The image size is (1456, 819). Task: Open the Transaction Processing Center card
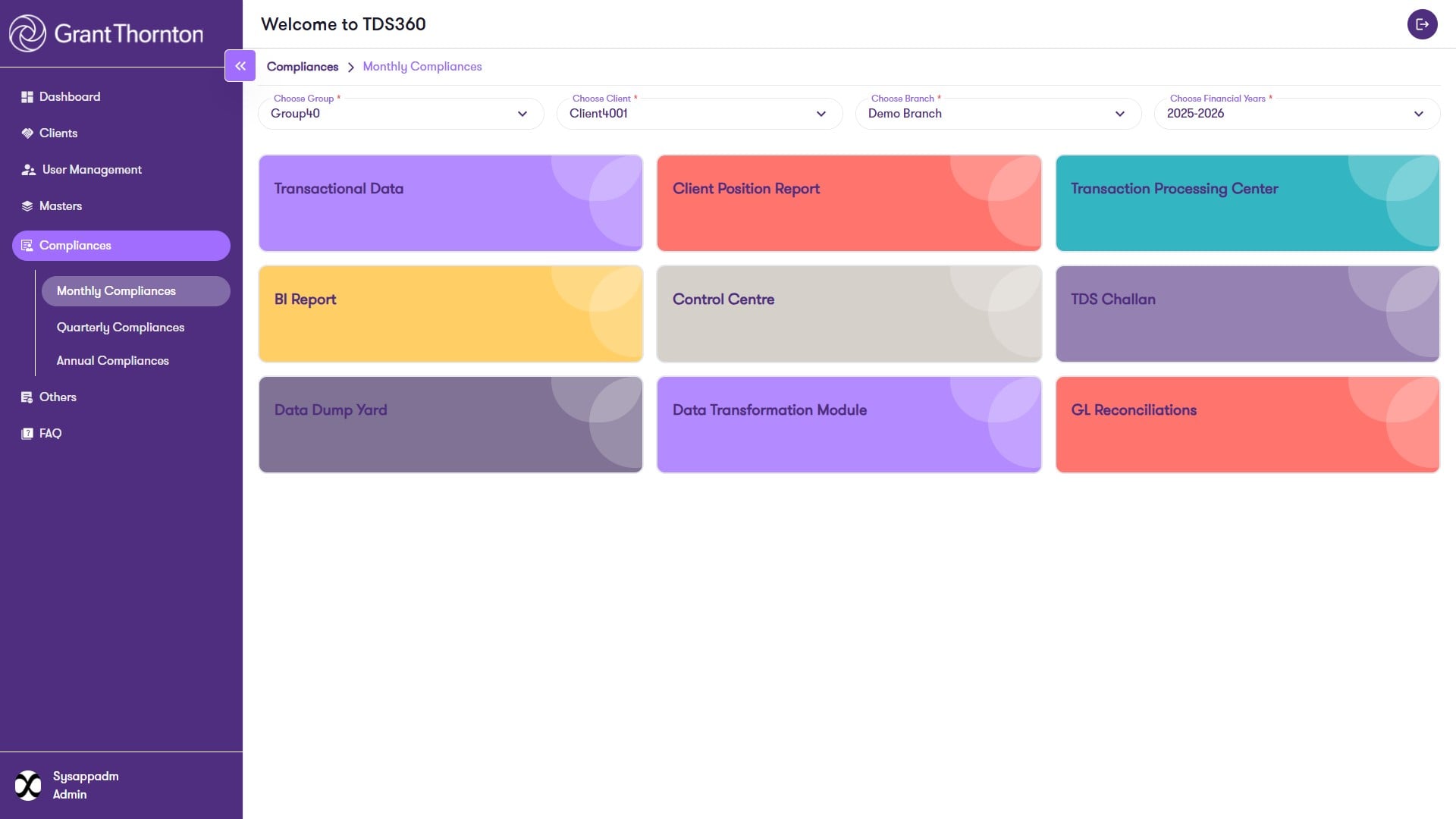pos(1247,203)
